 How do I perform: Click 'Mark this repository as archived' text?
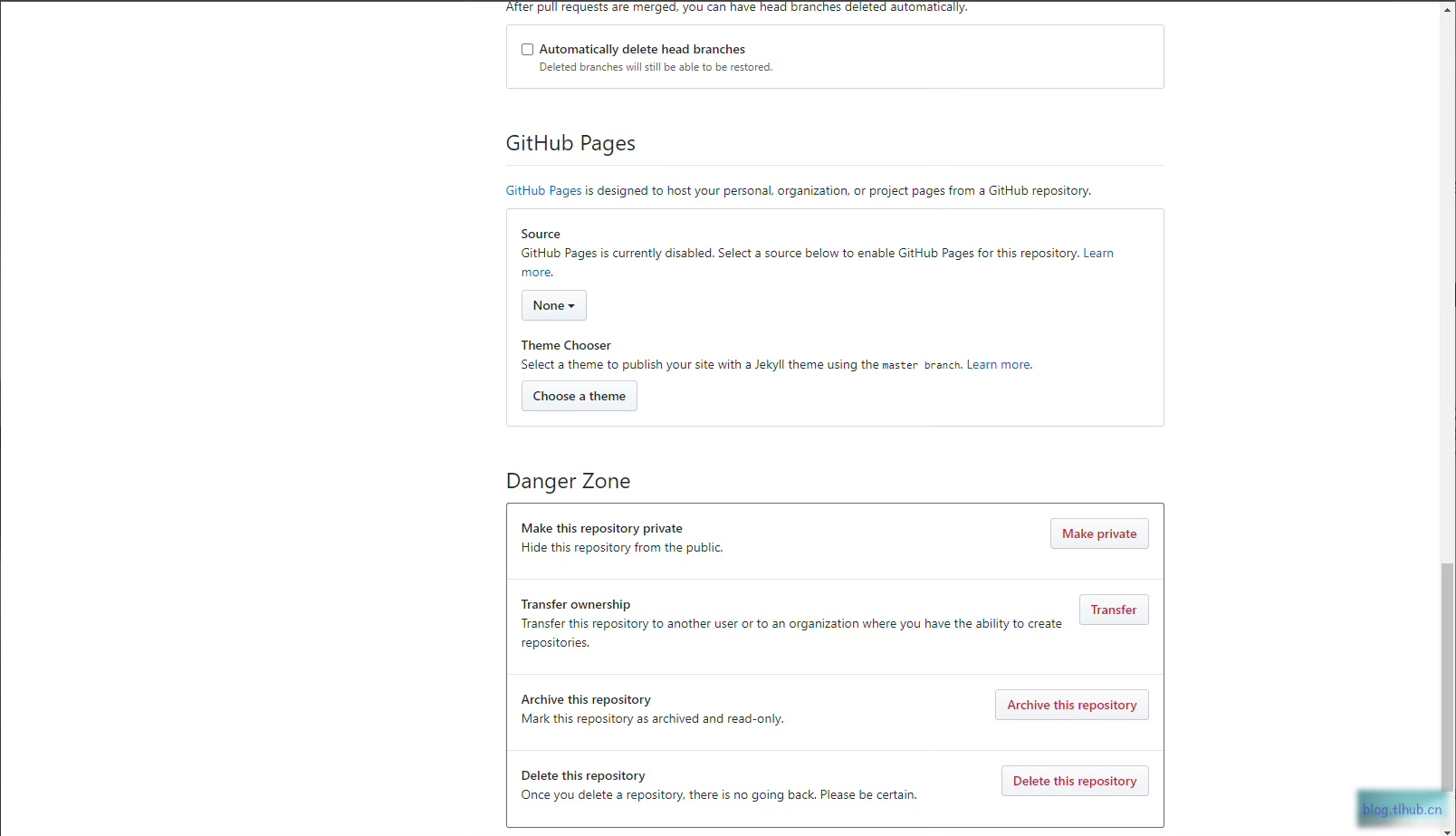652,718
